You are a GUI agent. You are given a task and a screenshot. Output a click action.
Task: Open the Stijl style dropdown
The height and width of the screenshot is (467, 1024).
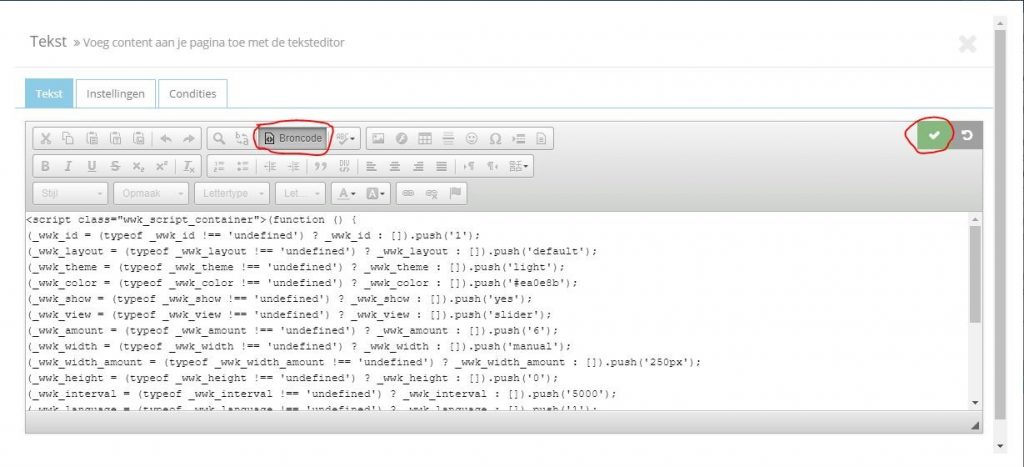pyautogui.click(x=71, y=193)
